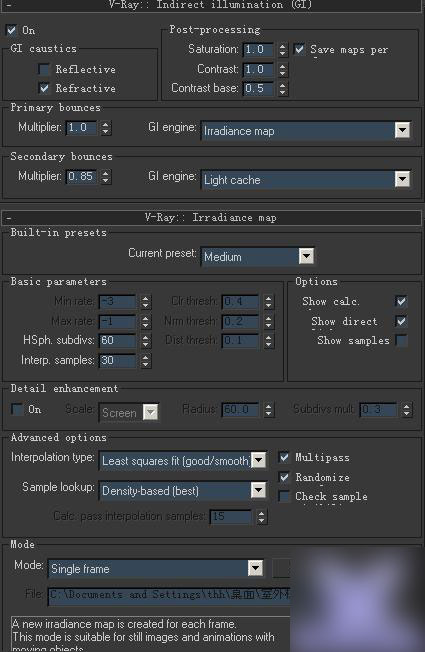Click the irradiance map File path field
The image size is (425, 652).
pyautogui.click(x=169, y=595)
